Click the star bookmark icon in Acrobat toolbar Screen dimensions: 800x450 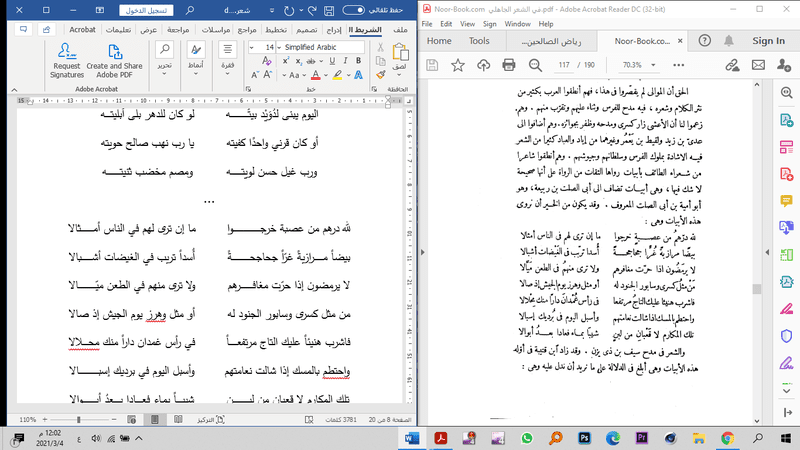tap(458, 65)
